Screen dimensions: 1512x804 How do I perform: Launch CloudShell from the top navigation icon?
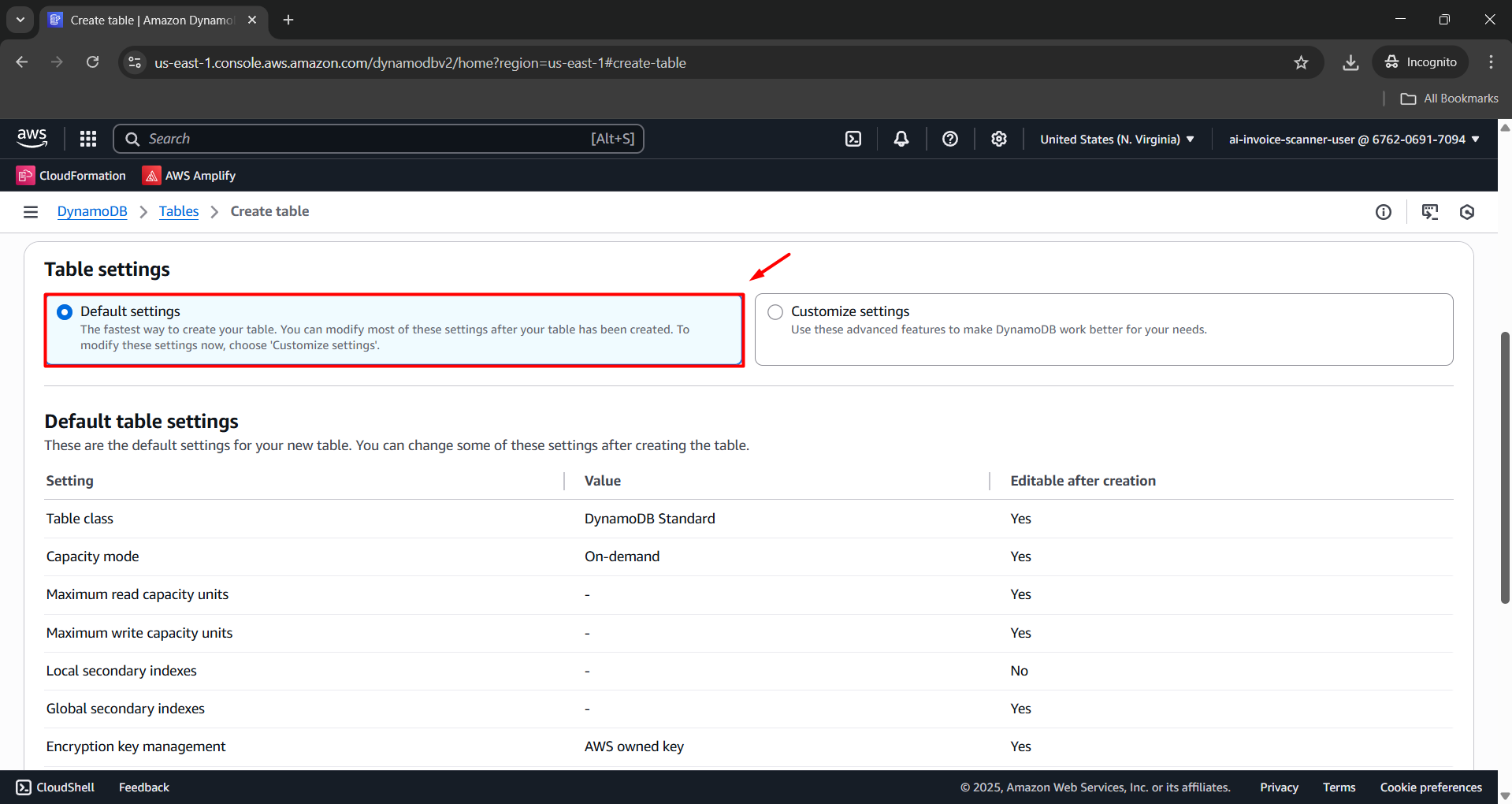tap(853, 139)
